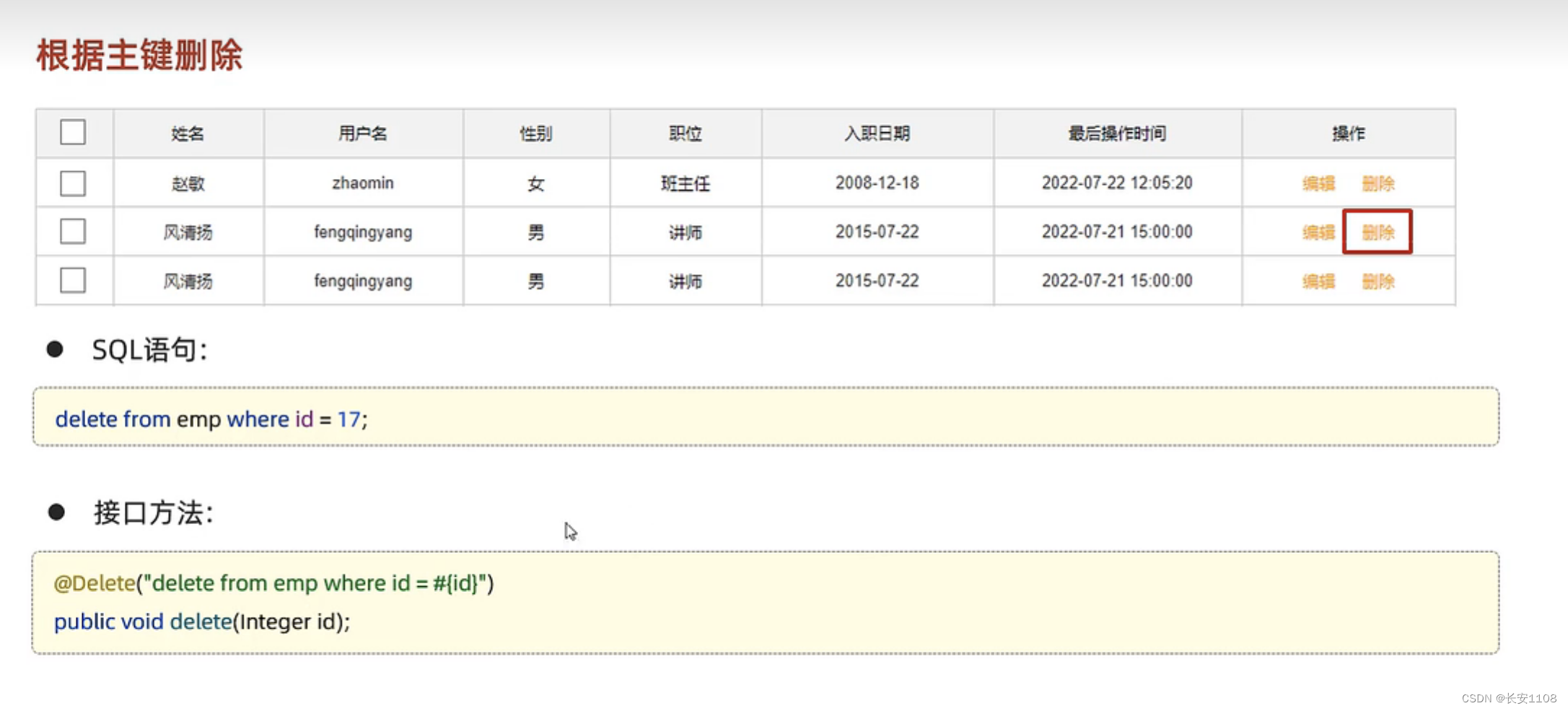Click the slide title 根据主键删除
Viewport: 1568px width, 711px height.
[139, 55]
